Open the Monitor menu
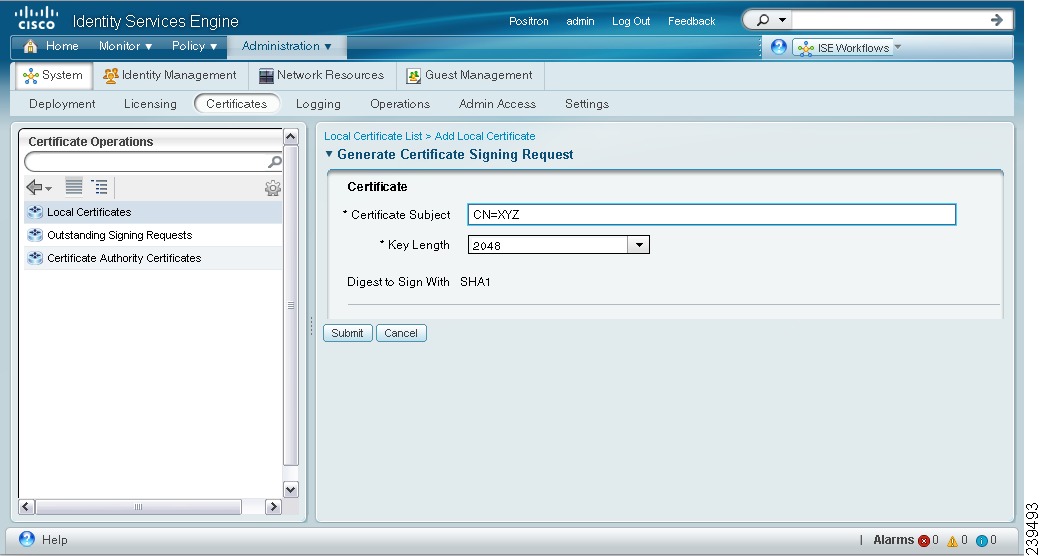This screenshot has height=556, width=1044. pos(125,47)
